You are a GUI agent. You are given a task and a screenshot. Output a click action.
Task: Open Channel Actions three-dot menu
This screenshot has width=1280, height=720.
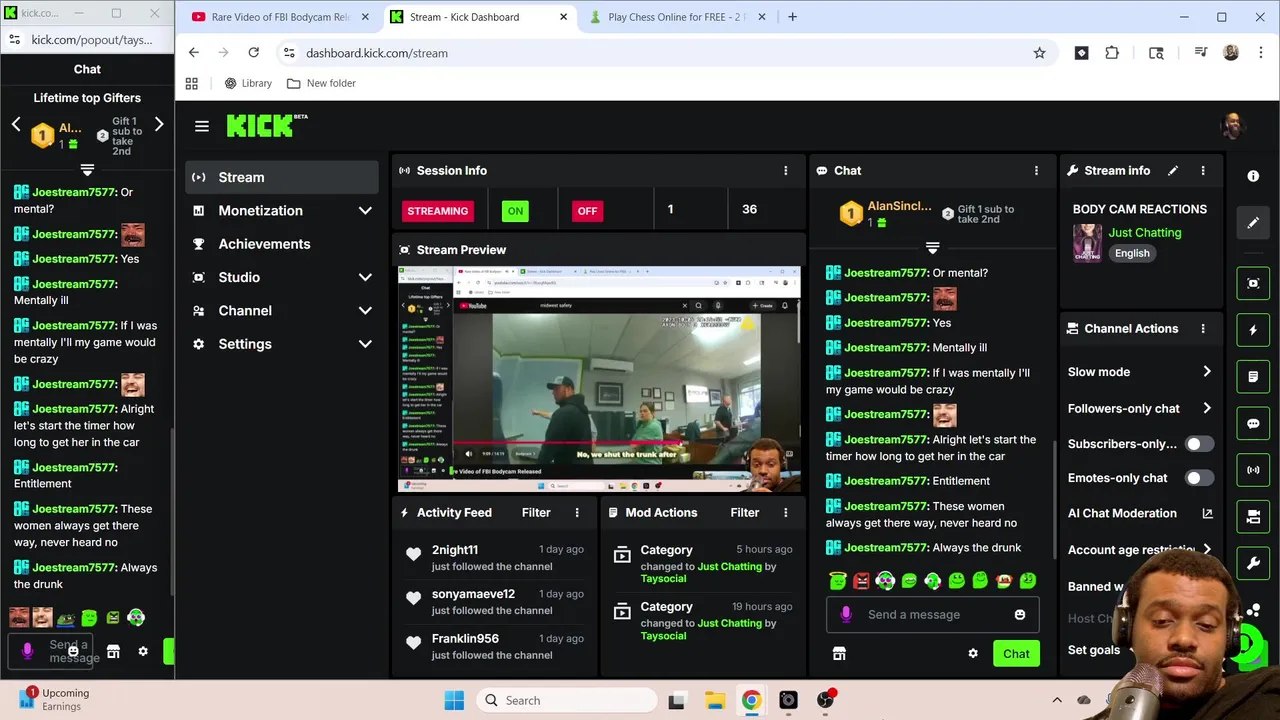point(1203,328)
